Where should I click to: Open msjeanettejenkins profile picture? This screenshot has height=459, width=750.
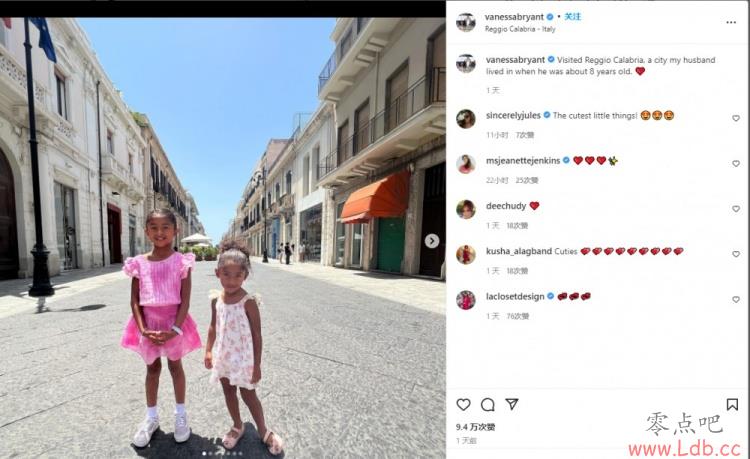(466, 164)
